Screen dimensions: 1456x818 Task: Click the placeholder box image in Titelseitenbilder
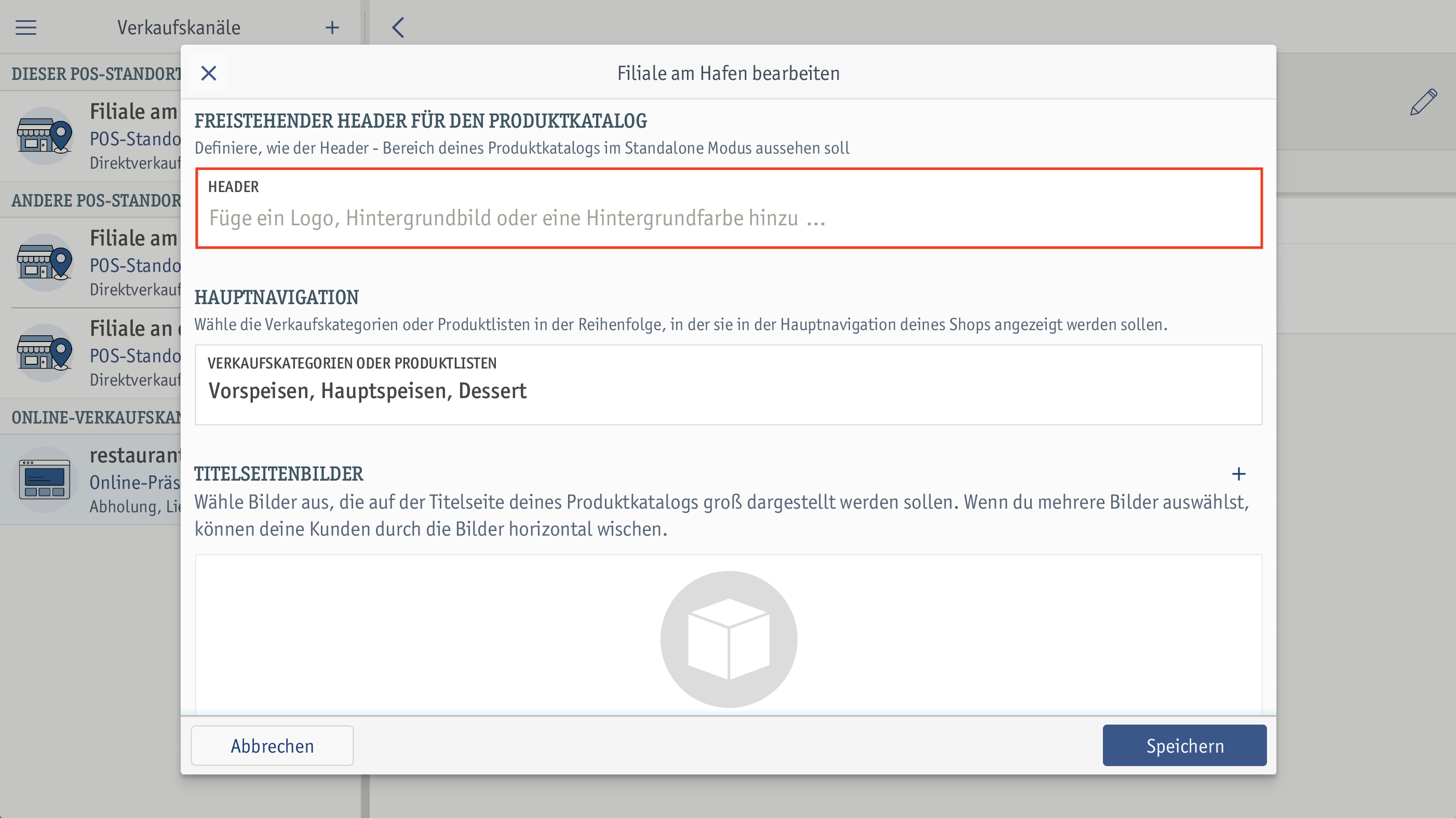(729, 639)
